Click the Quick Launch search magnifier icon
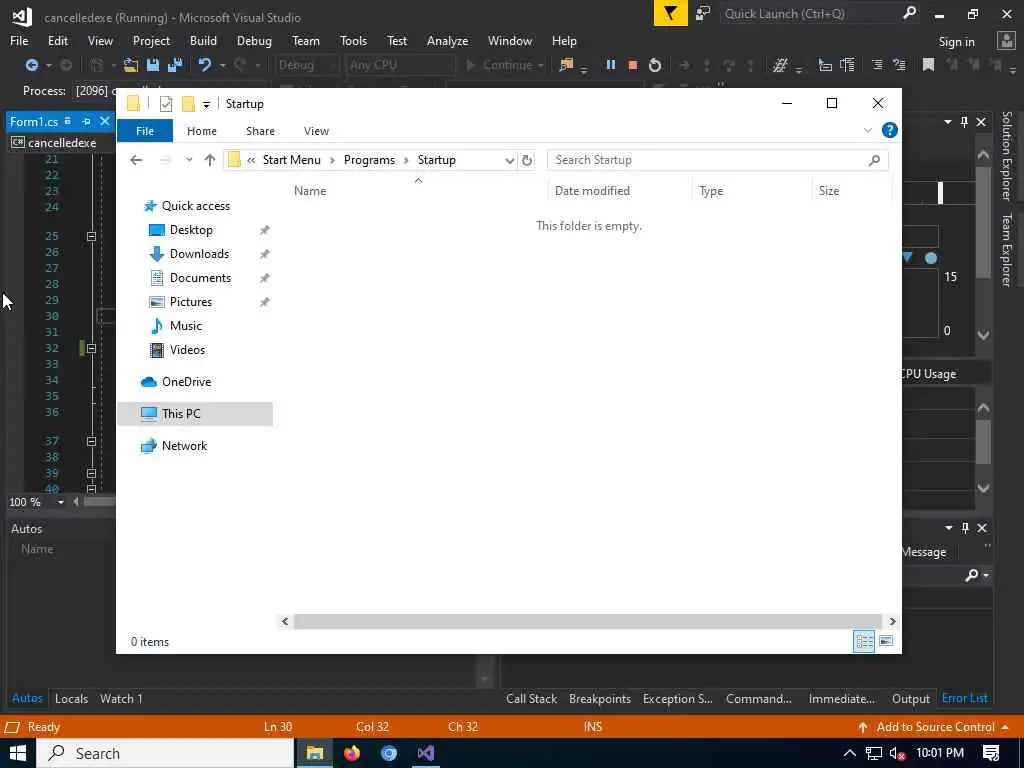Screen dimensions: 1024x768 (910, 13)
